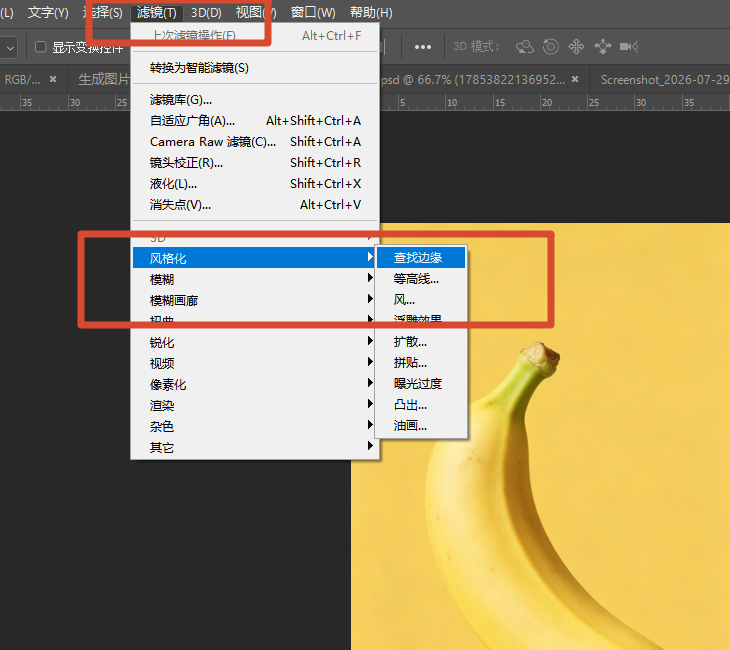Choose 液化(L)... filter
Viewport: 730px width, 650px height.
pos(255,184)
